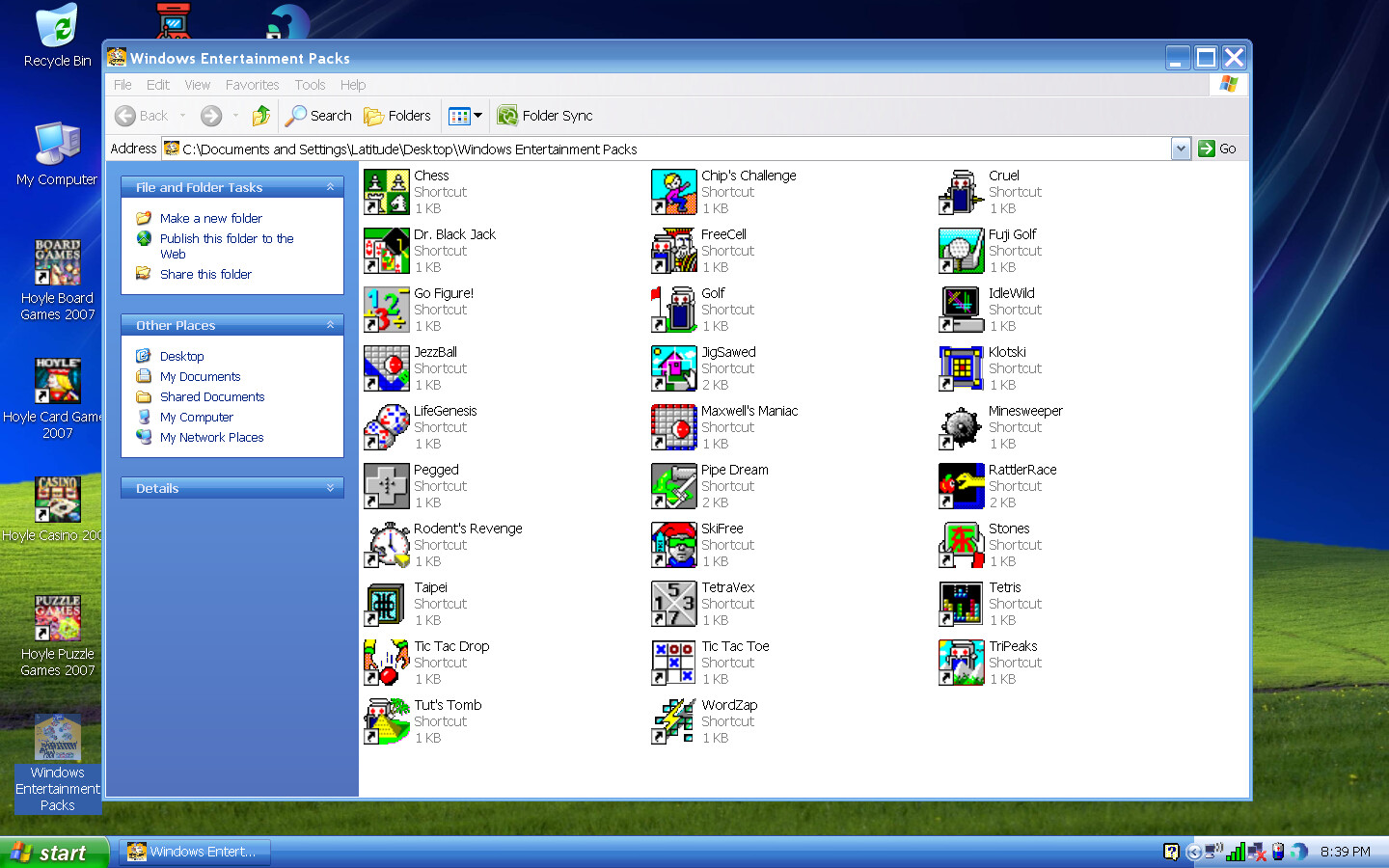Open the Help menu
The height and width of the screenshot is (868, 1389).
pos(353,85)
